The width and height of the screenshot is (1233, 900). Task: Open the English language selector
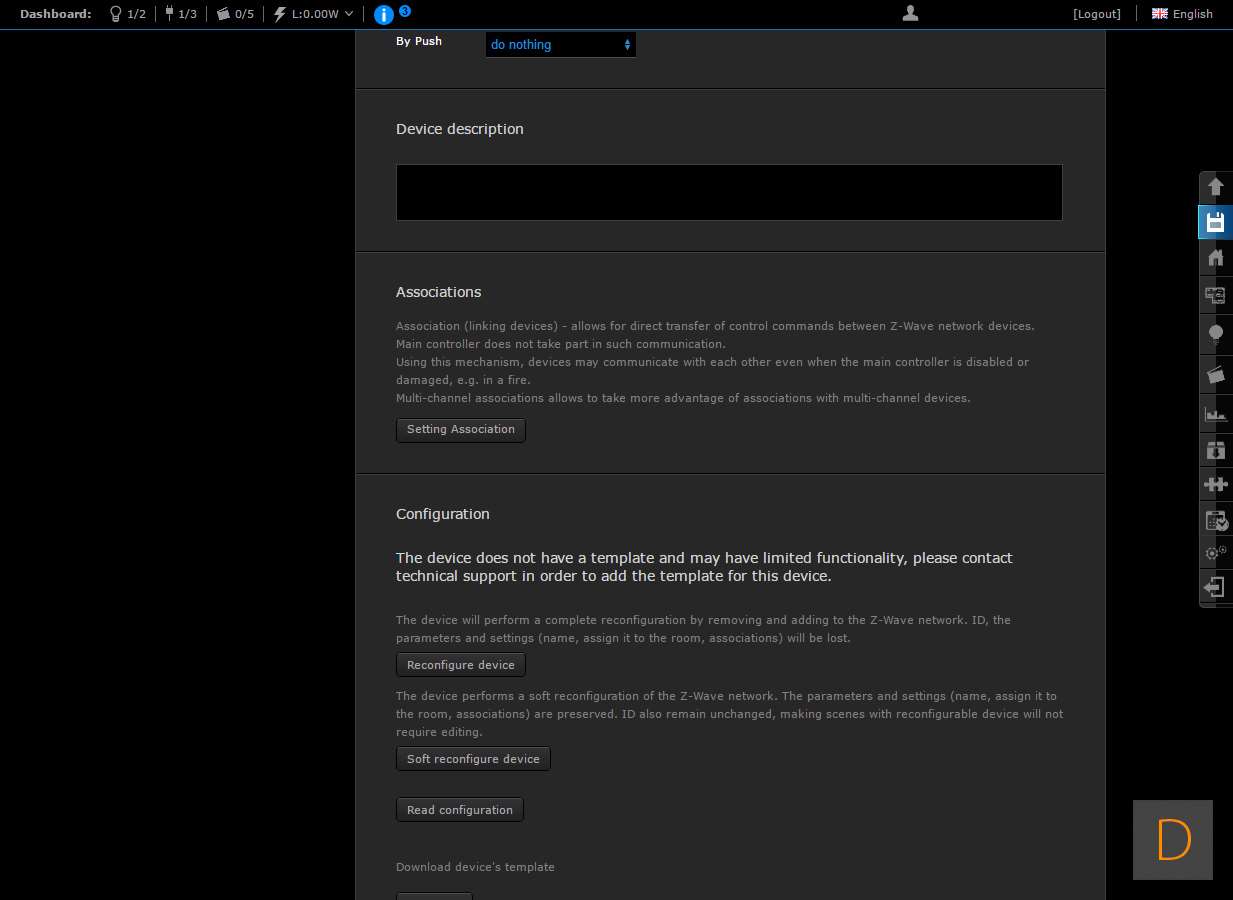pos(1182,14)
